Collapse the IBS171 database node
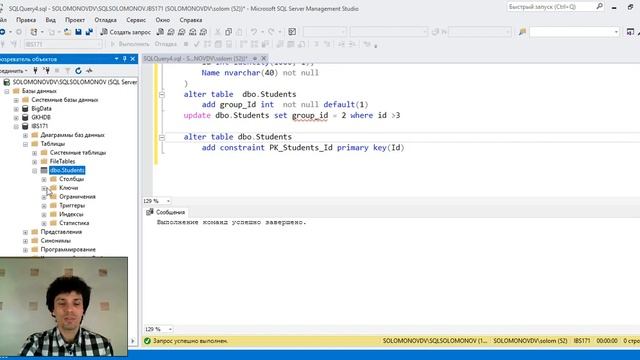 16,127
